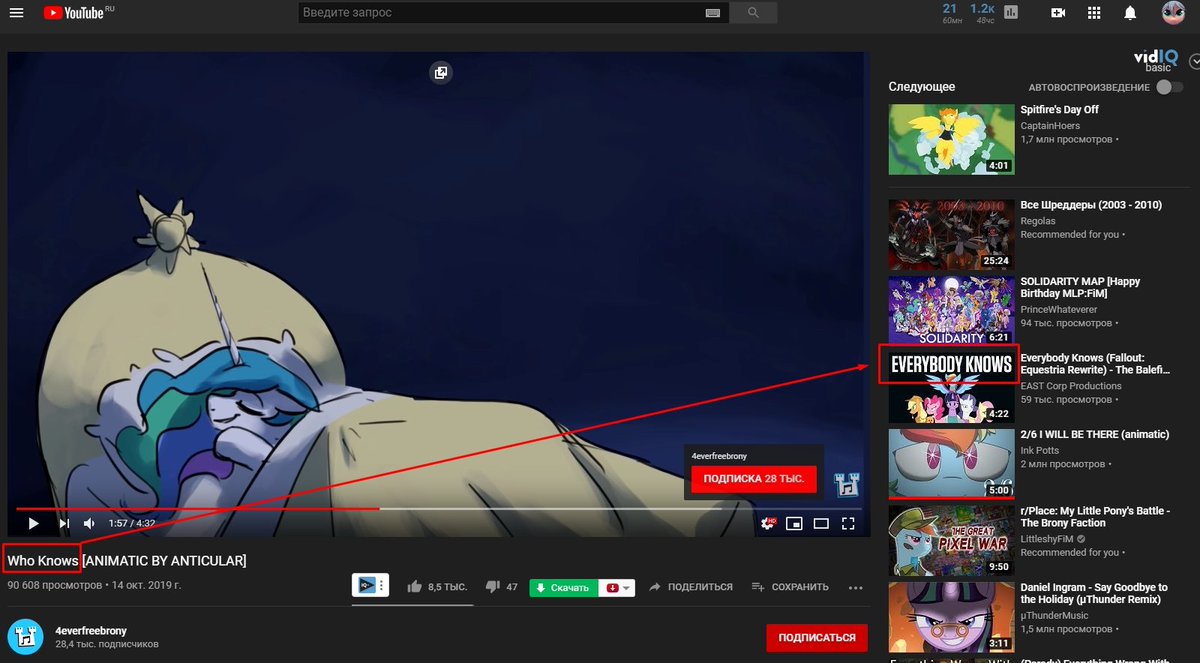Open the SOLIDARITY MAP thumbnail
This screenshot has width=1200, height=663.
click(x=951, y=311)
